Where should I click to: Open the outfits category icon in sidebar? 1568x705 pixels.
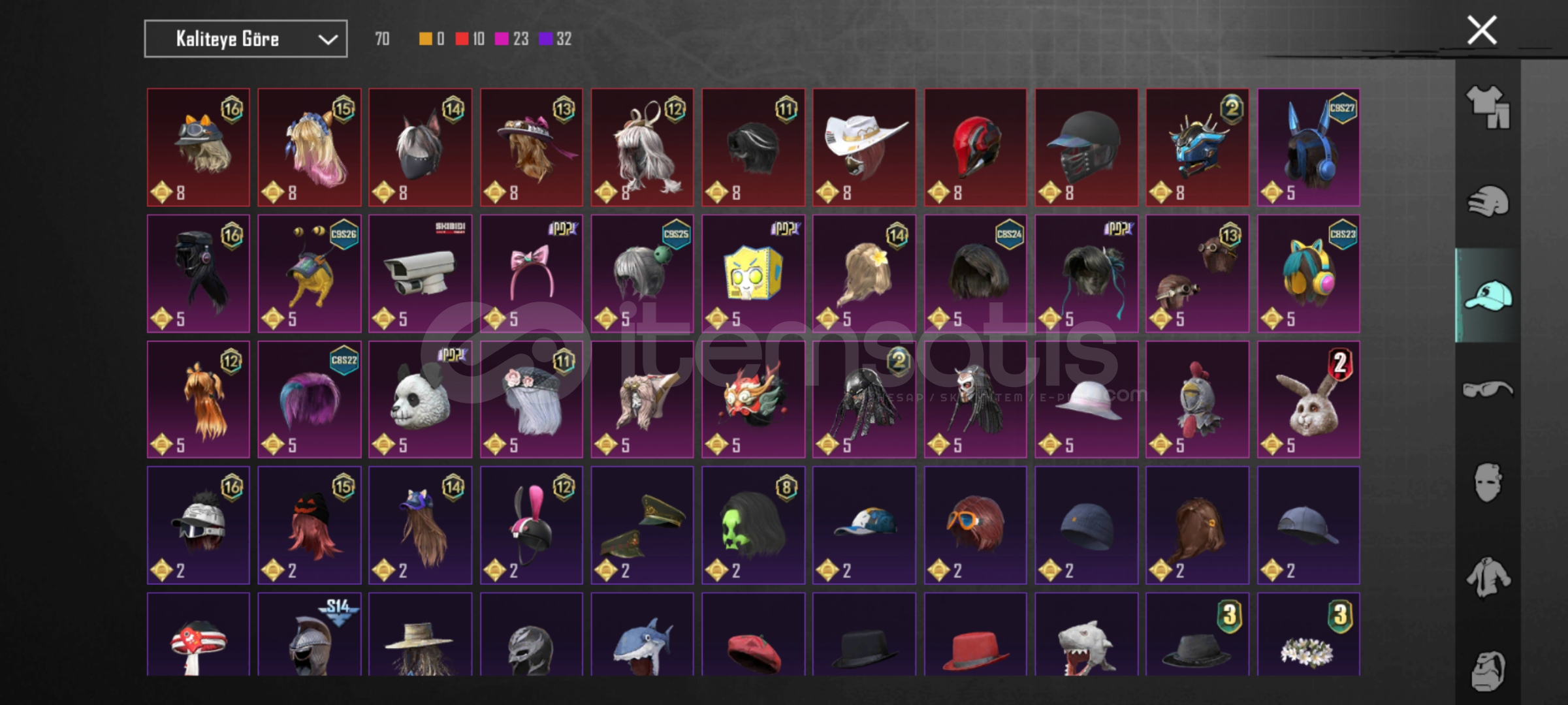tap(1488, 106)
